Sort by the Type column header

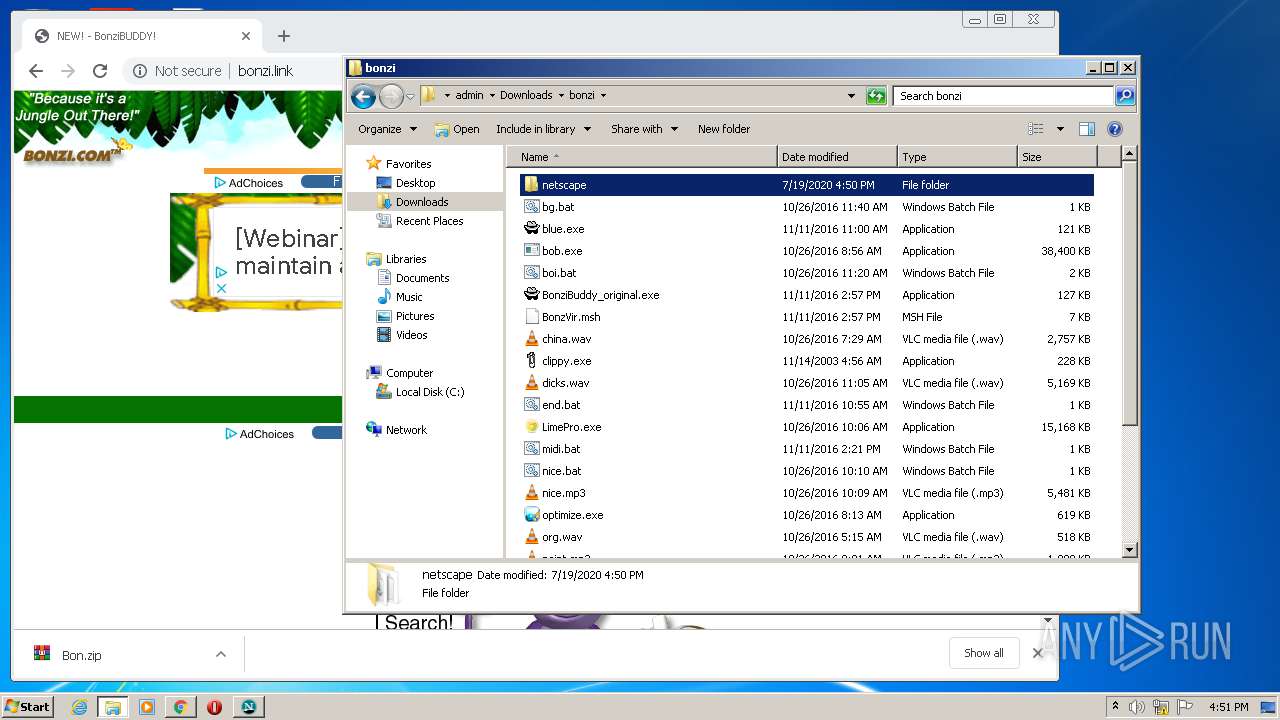957,157
